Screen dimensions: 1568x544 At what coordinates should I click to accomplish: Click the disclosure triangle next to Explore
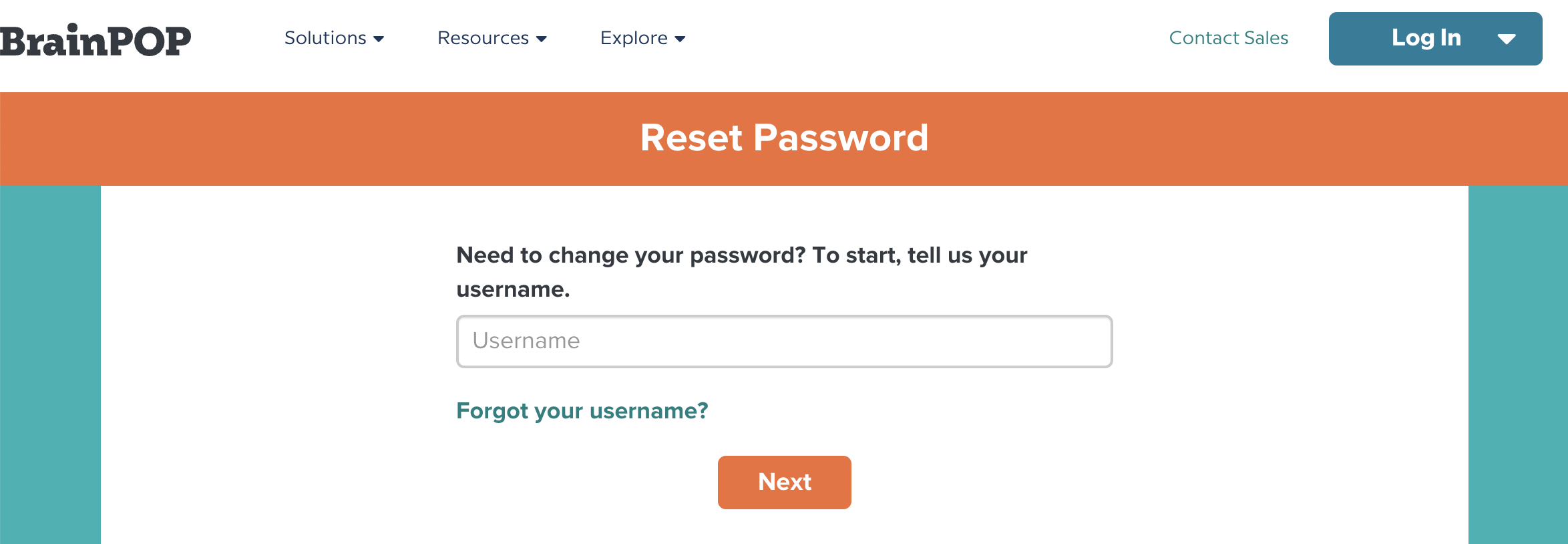(680, 39)
